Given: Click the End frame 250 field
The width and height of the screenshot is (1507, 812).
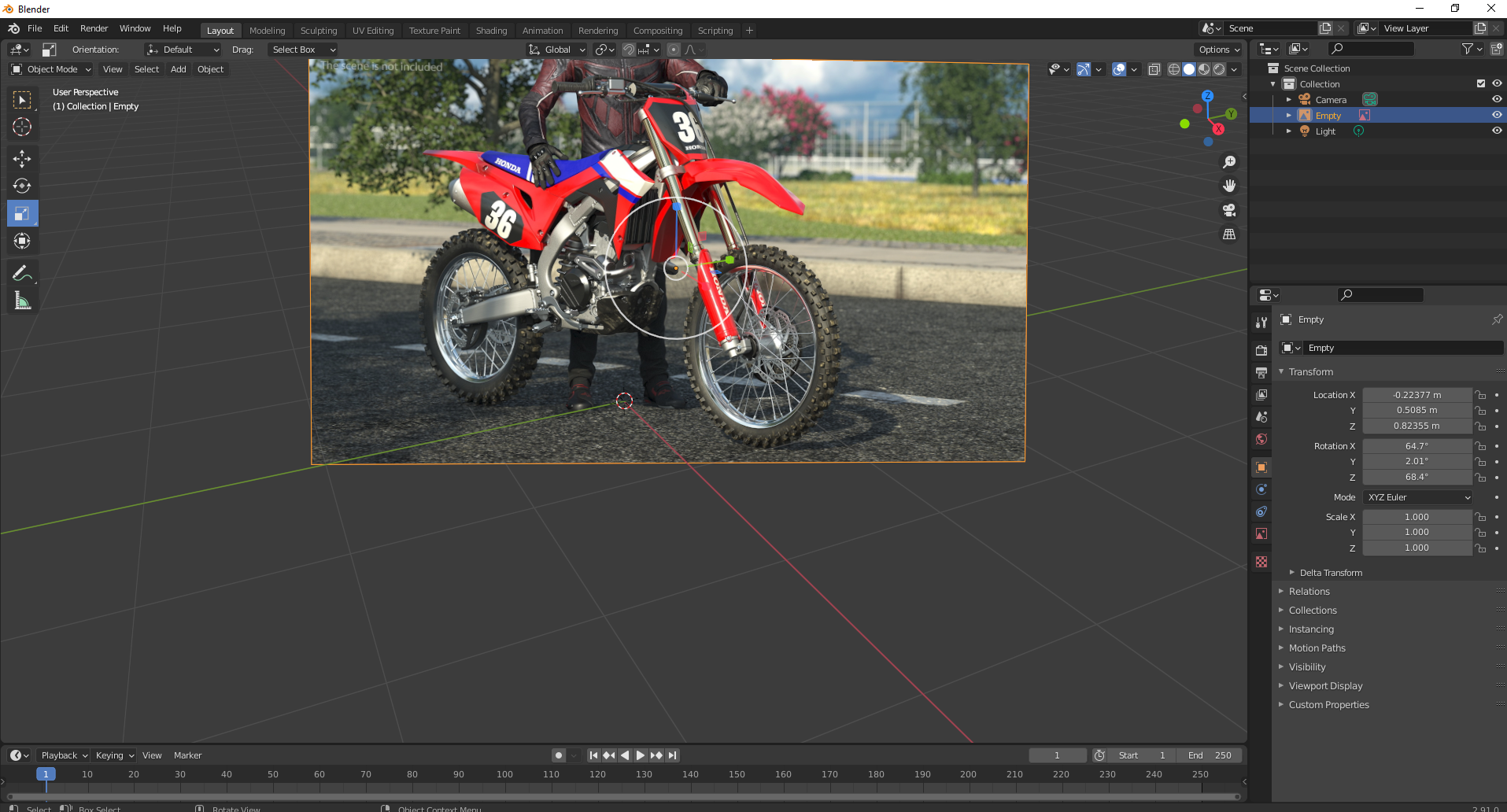Looking at the screenshot, I should point(1210,755).
